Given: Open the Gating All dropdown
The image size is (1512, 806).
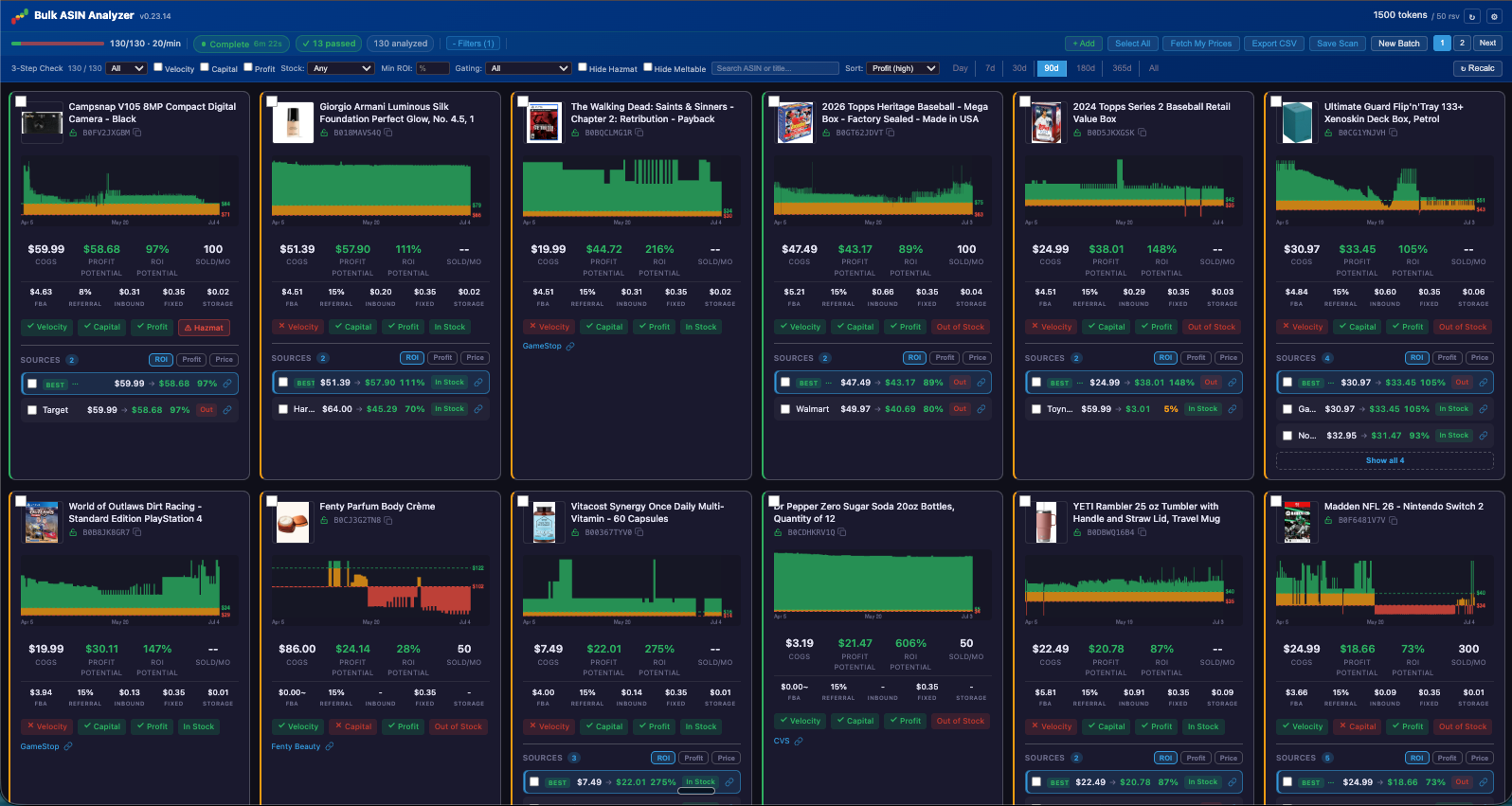Looking at the screenshot, I should coord(529,68).
